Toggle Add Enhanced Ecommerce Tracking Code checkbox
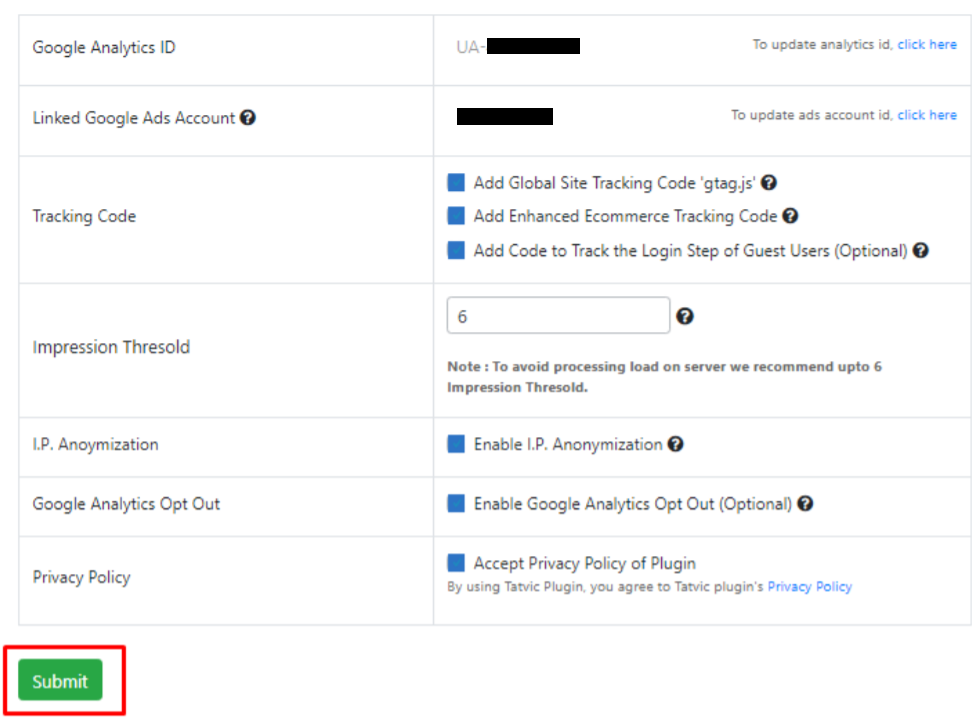 (456, 216)
